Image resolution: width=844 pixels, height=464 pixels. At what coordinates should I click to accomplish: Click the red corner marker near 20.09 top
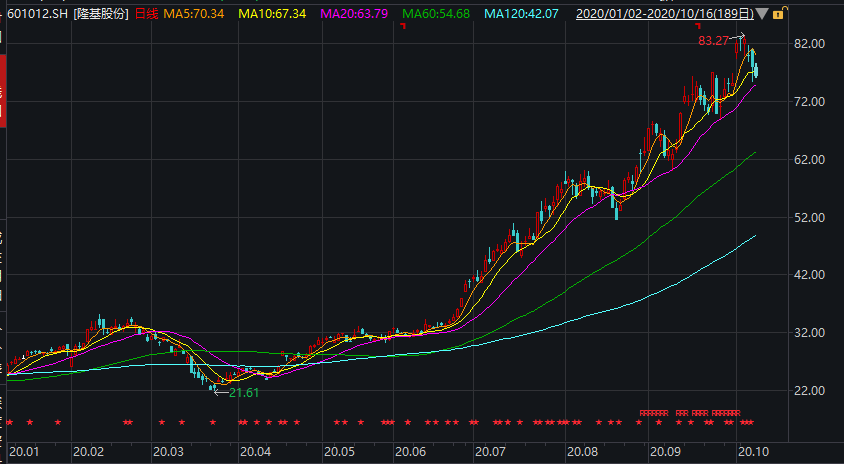coord(698,27)
